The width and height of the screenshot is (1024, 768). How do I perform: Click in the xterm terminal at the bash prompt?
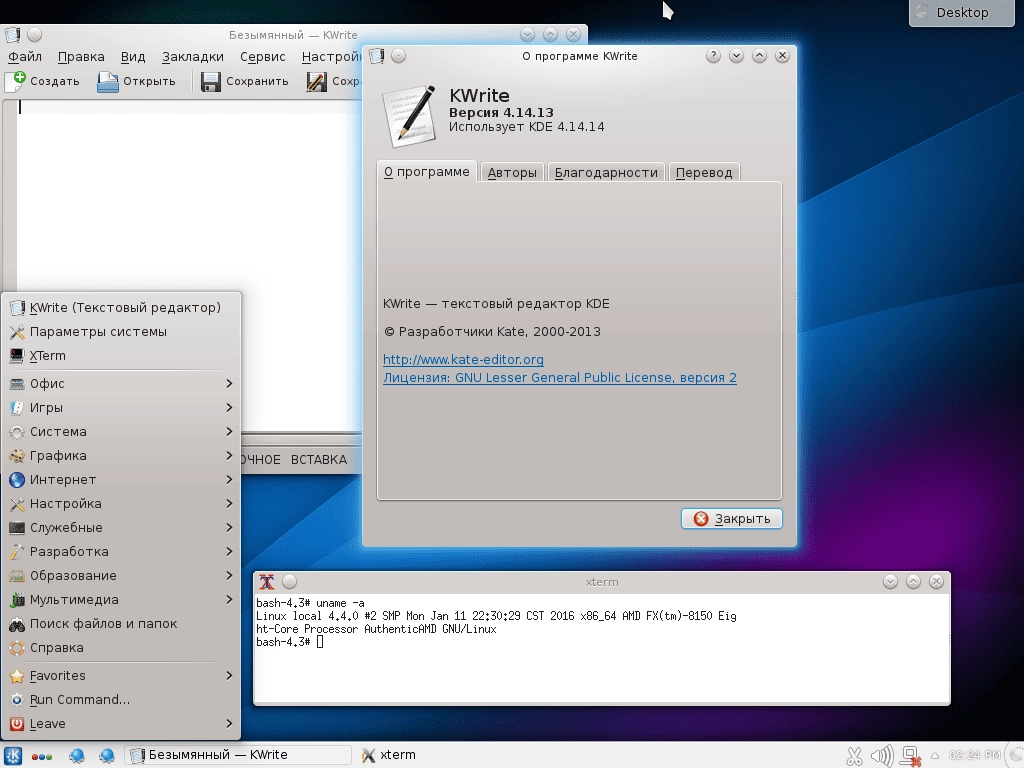pyautogui.click(x=319, y=643)
